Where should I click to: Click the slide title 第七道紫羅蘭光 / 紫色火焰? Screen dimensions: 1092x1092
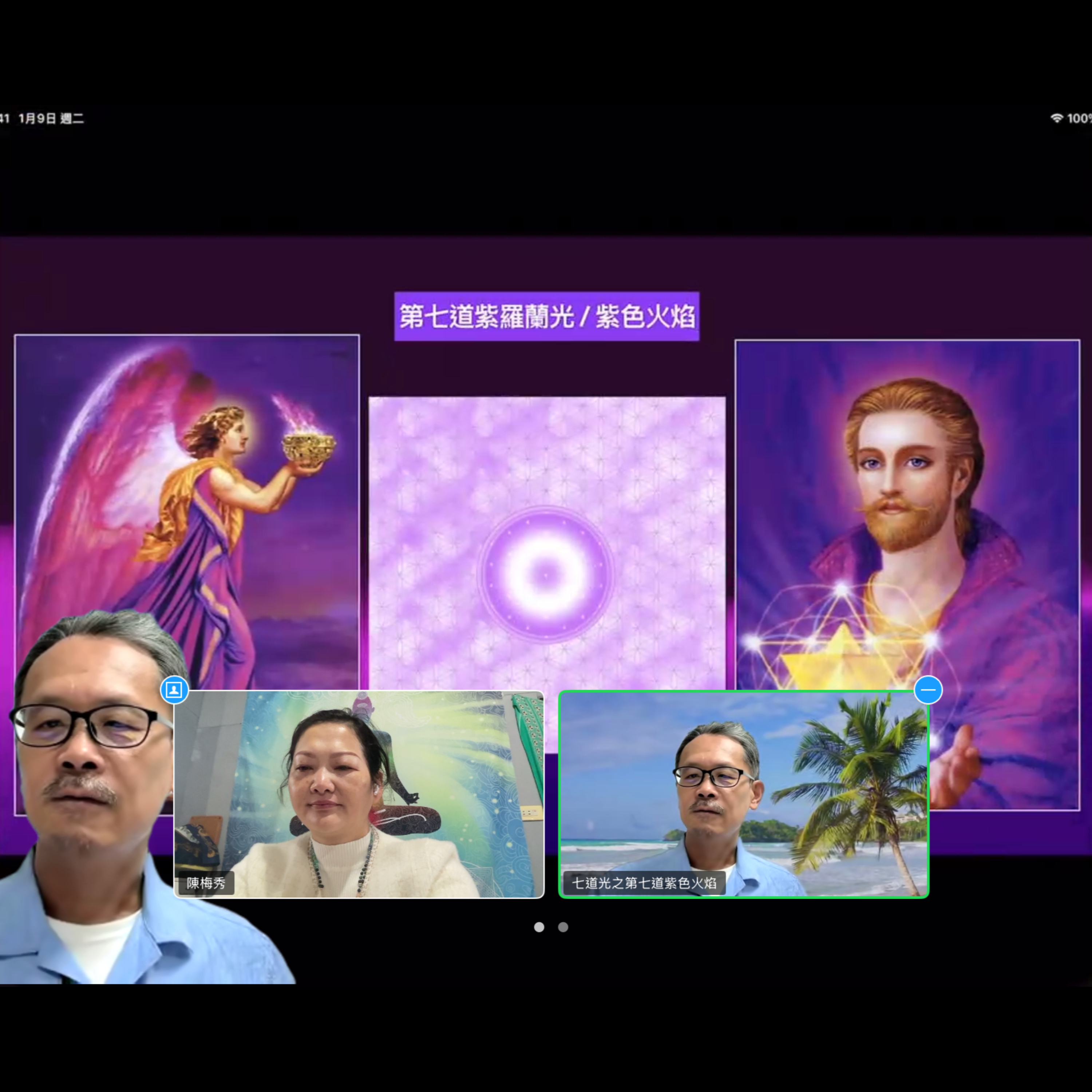547,317
